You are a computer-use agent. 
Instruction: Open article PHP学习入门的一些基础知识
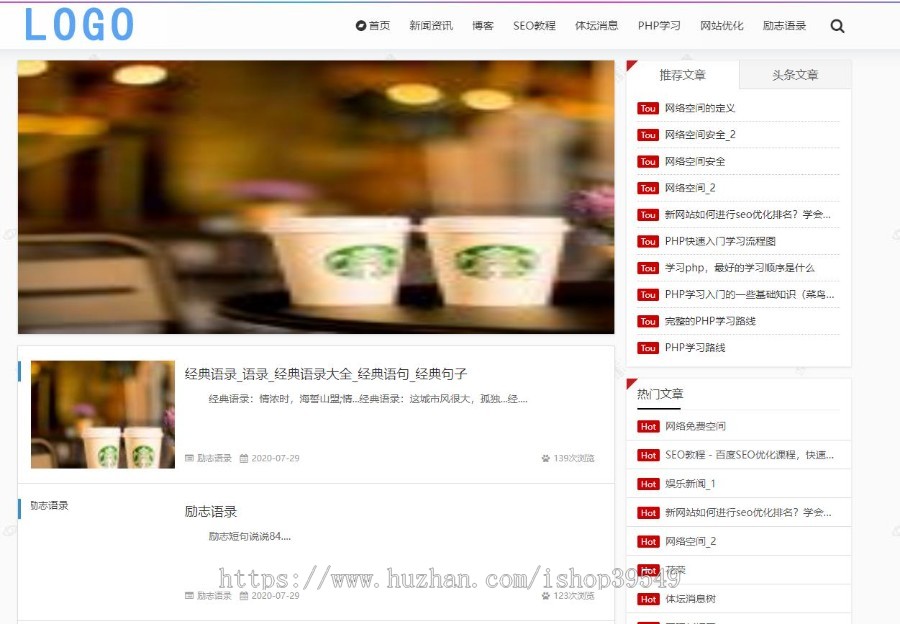point(749,294)
